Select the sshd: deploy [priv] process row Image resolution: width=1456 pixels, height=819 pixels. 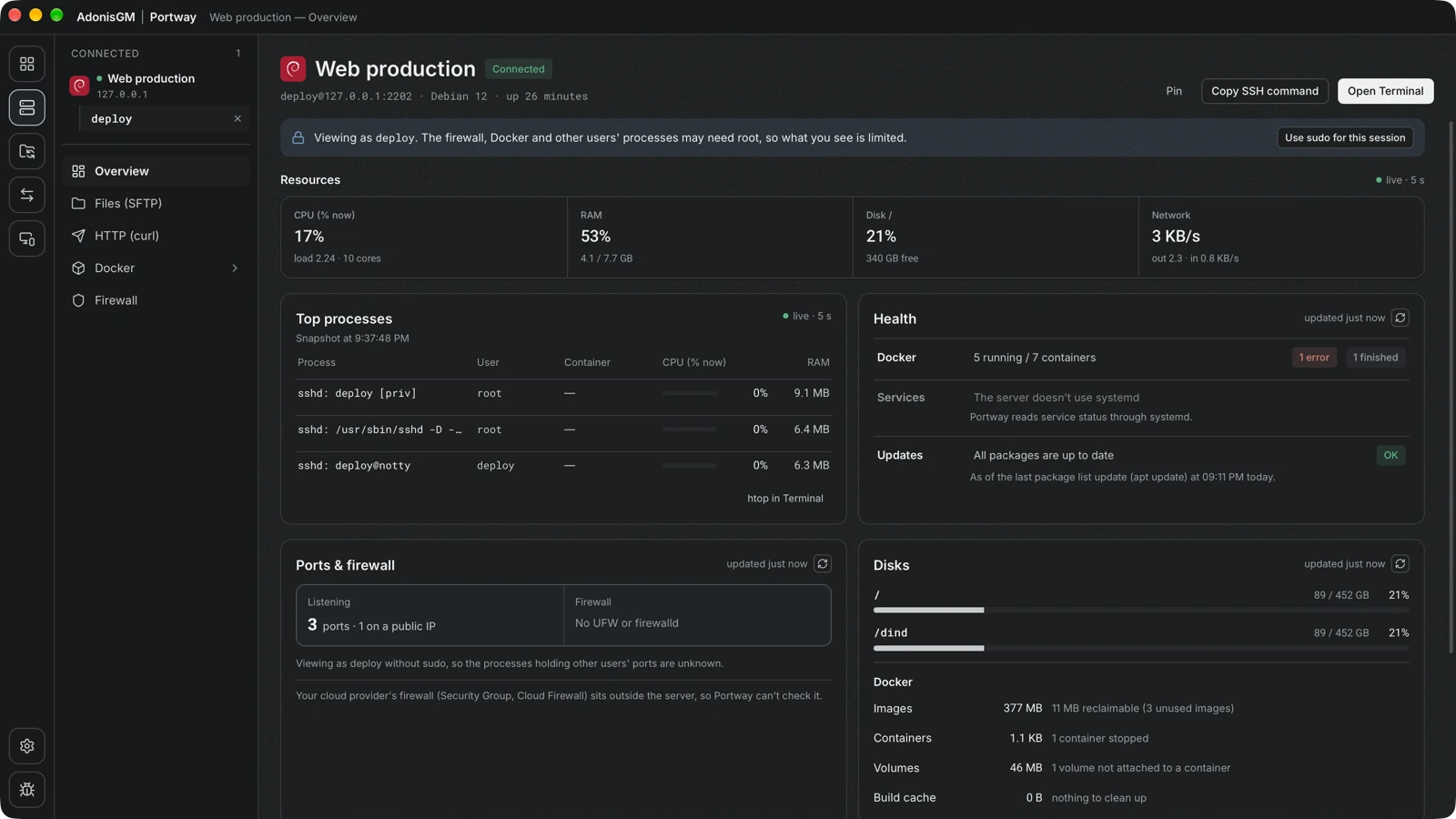(563, 394)
